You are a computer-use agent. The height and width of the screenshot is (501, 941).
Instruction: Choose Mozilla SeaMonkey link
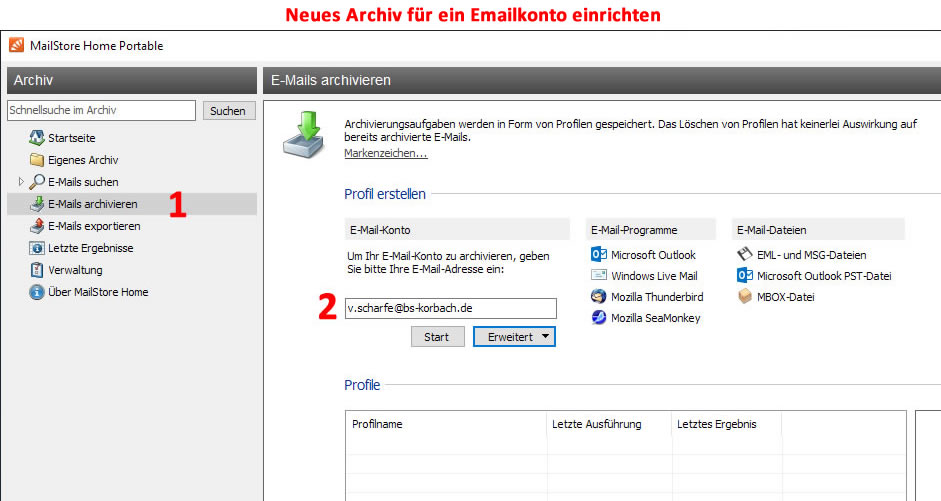click(x=655, y=318)
